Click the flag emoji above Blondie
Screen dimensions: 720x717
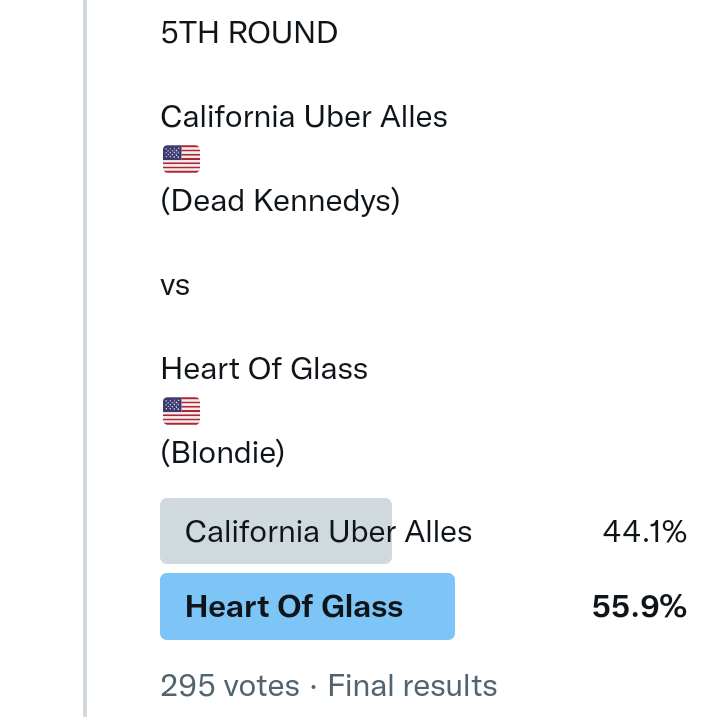click(180, 411)
